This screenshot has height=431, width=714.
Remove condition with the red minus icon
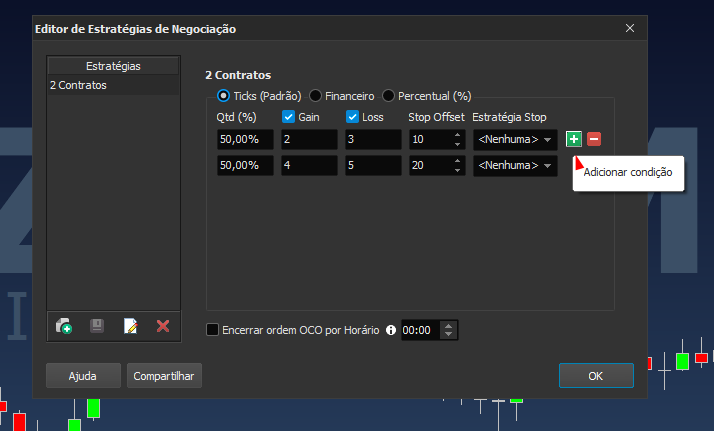pos(594,139)
